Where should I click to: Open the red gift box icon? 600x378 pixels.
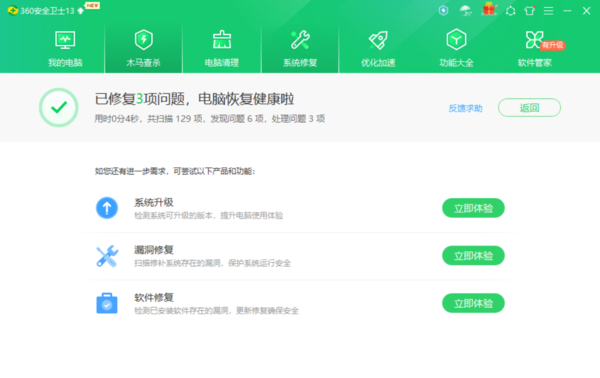[489, 9]
